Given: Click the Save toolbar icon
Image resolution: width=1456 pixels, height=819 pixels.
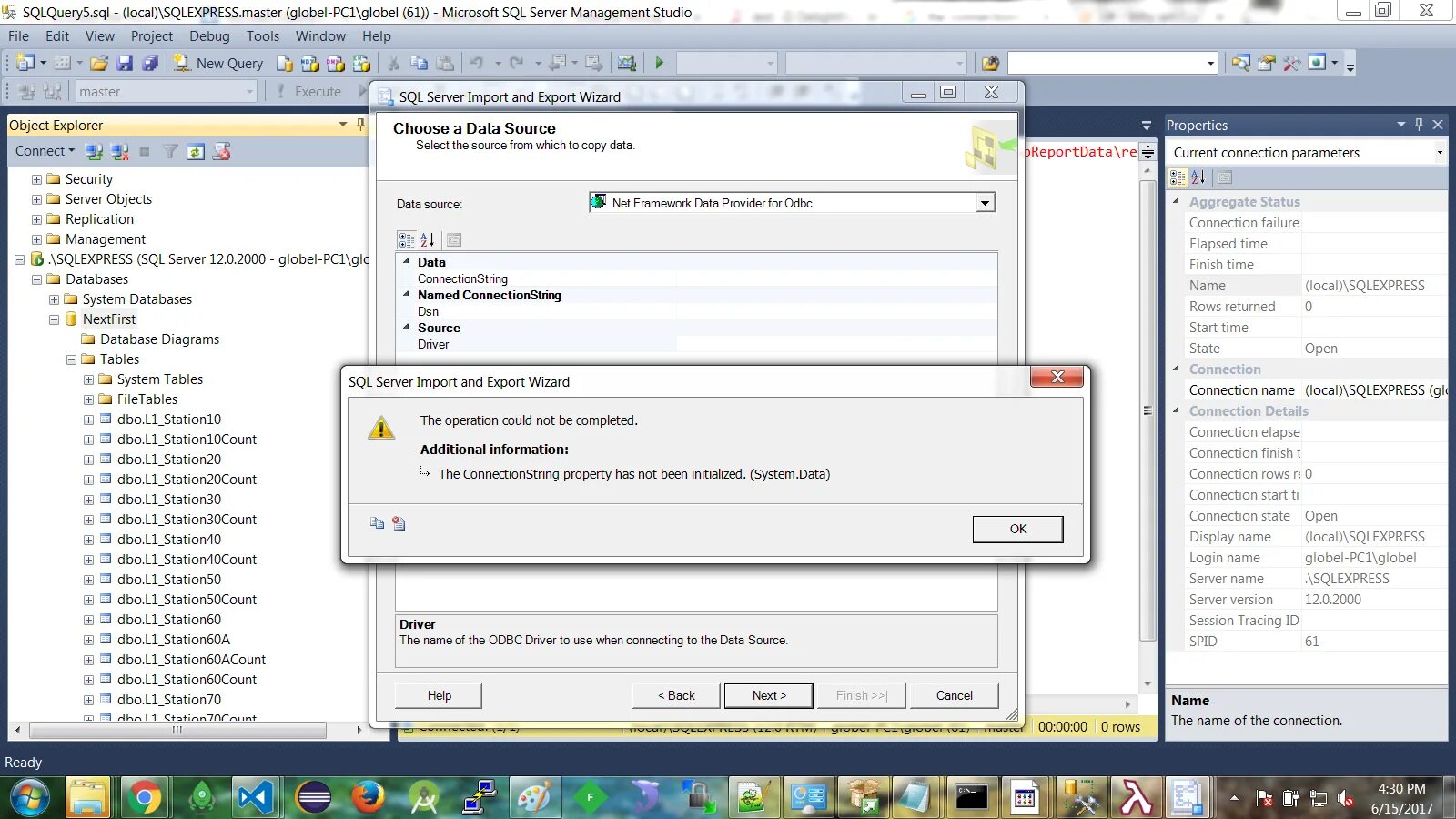Looking at the screenshot, I should (x=125, y=63).
